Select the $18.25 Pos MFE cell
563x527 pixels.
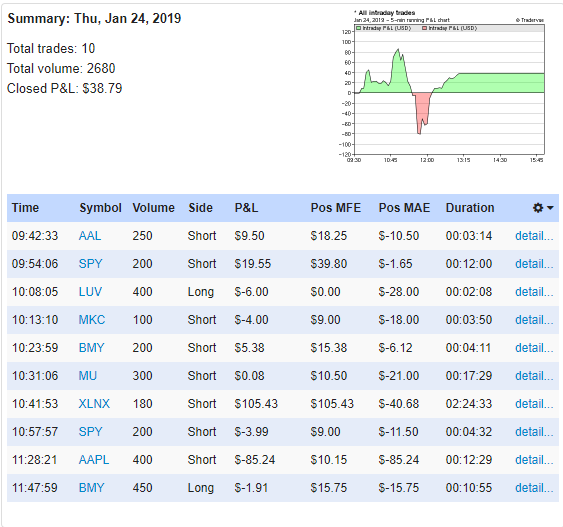tap(329, 235)
